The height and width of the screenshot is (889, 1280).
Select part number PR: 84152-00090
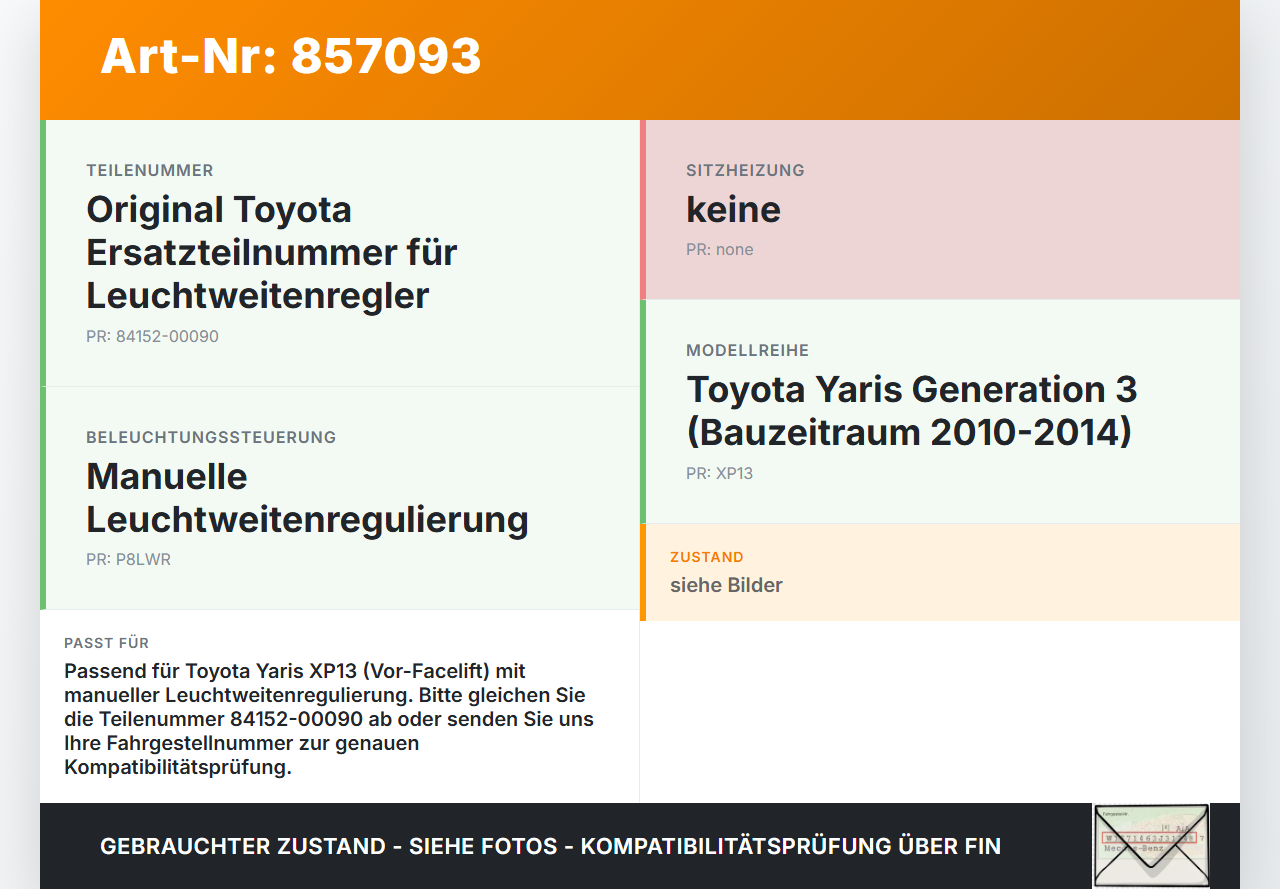(152, 336)
